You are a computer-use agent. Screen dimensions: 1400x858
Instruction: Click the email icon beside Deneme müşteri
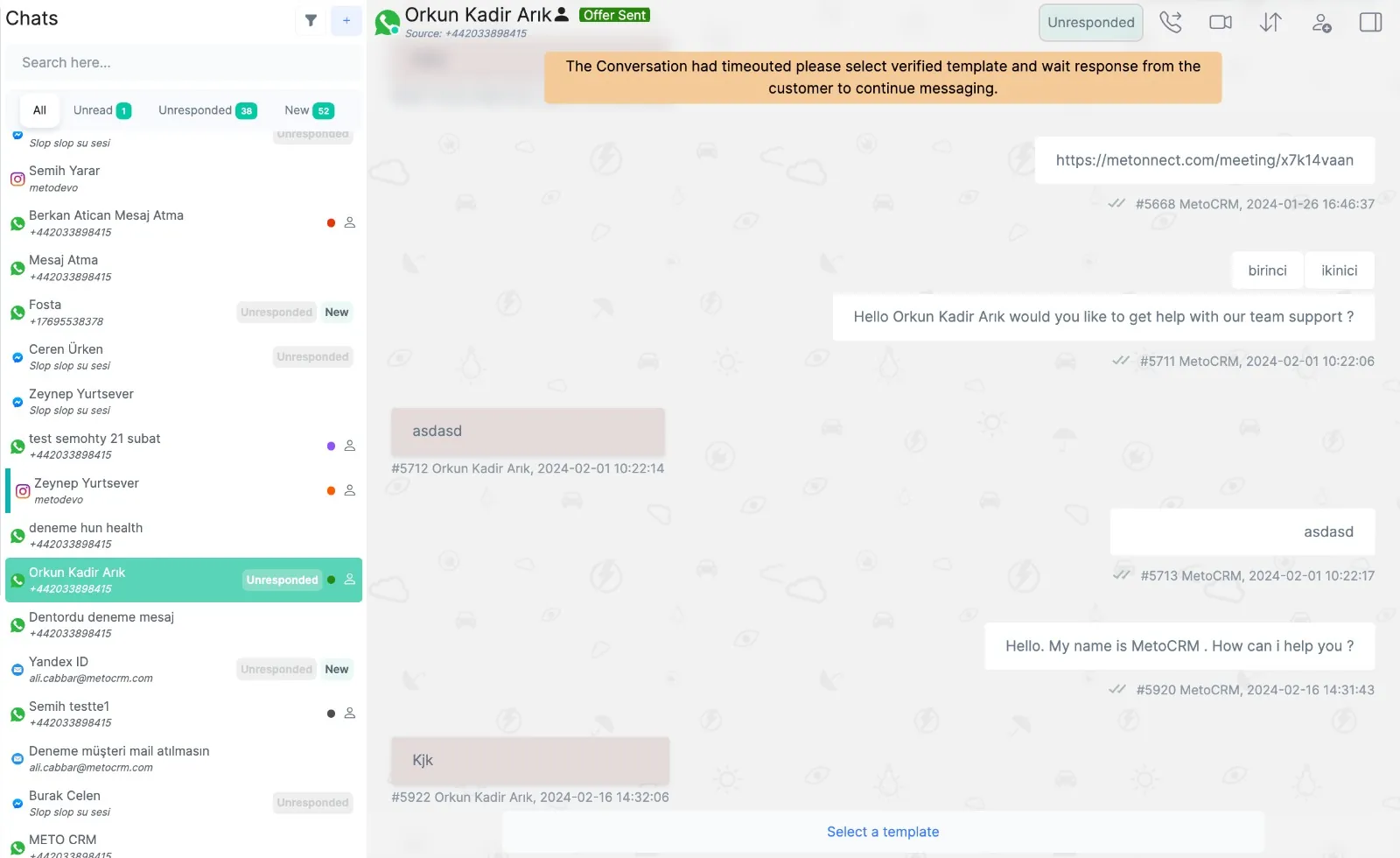17,759
